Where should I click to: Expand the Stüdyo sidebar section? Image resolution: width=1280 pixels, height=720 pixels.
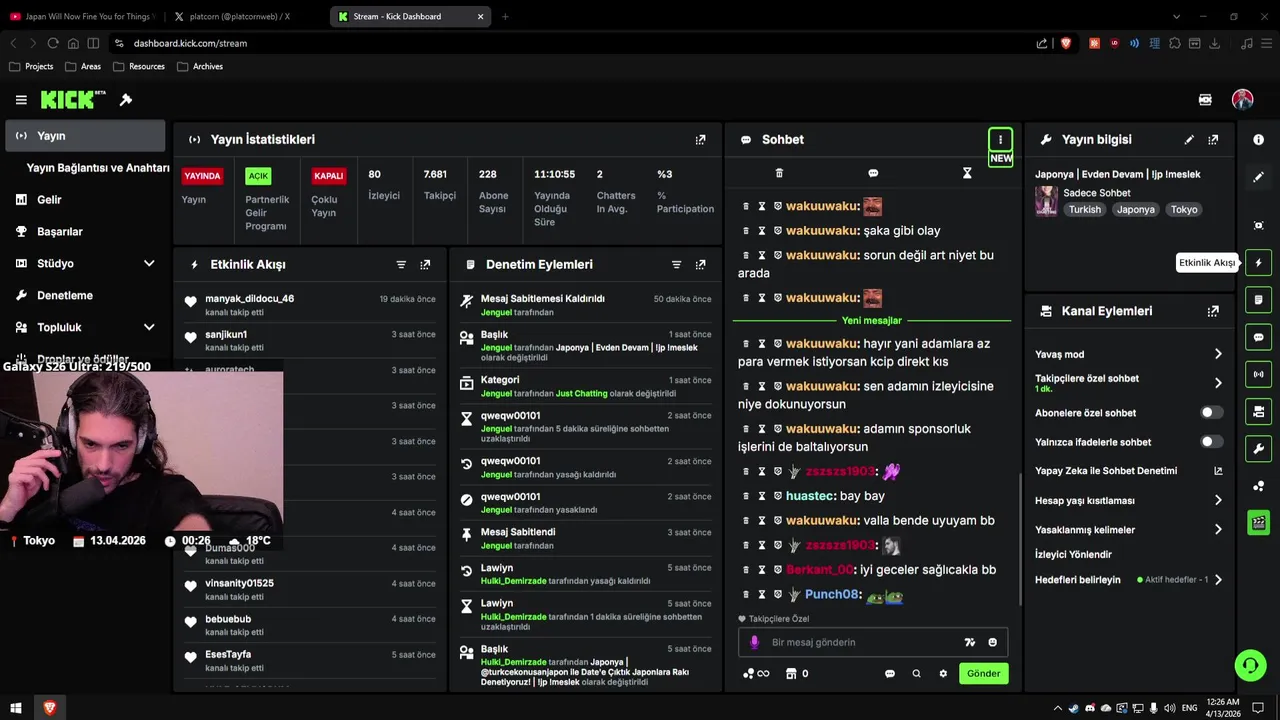[x=149, y=264]
